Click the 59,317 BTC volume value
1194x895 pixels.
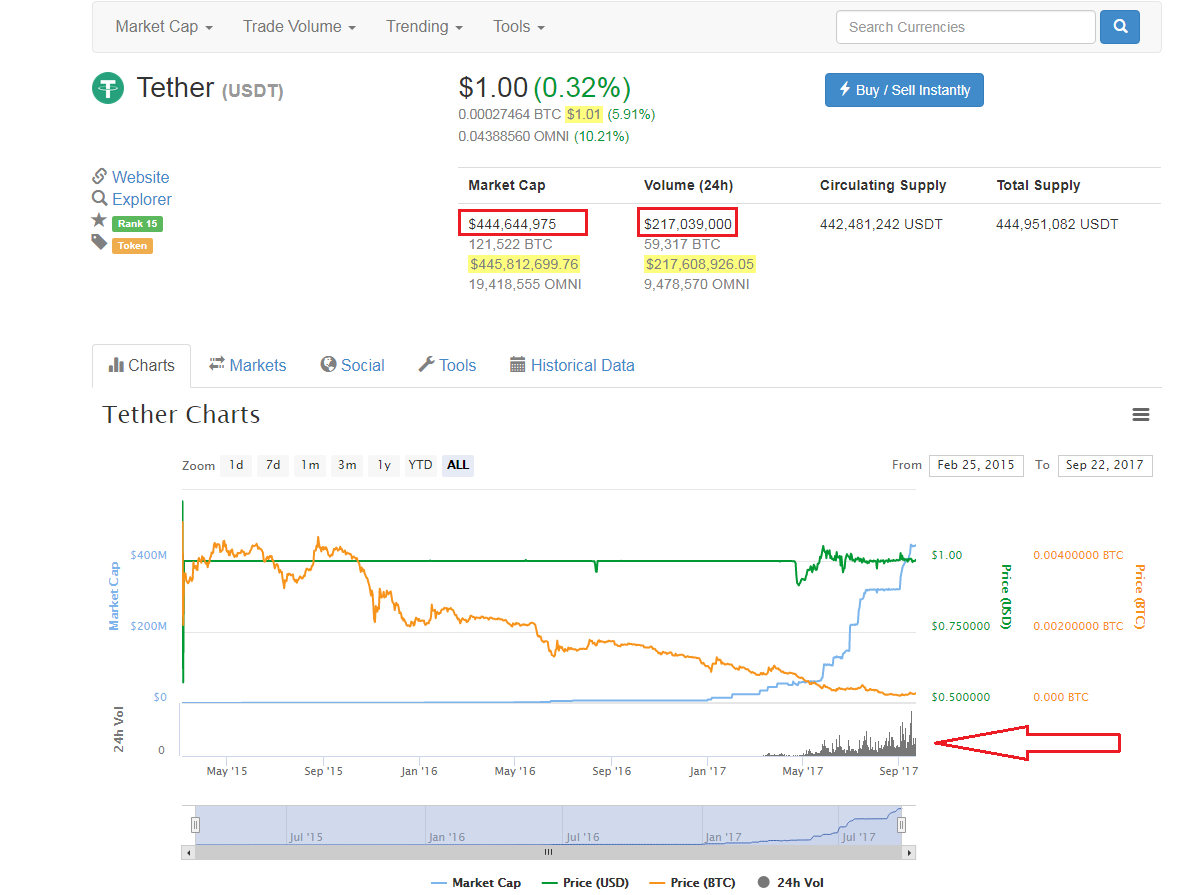click(682, 245)
